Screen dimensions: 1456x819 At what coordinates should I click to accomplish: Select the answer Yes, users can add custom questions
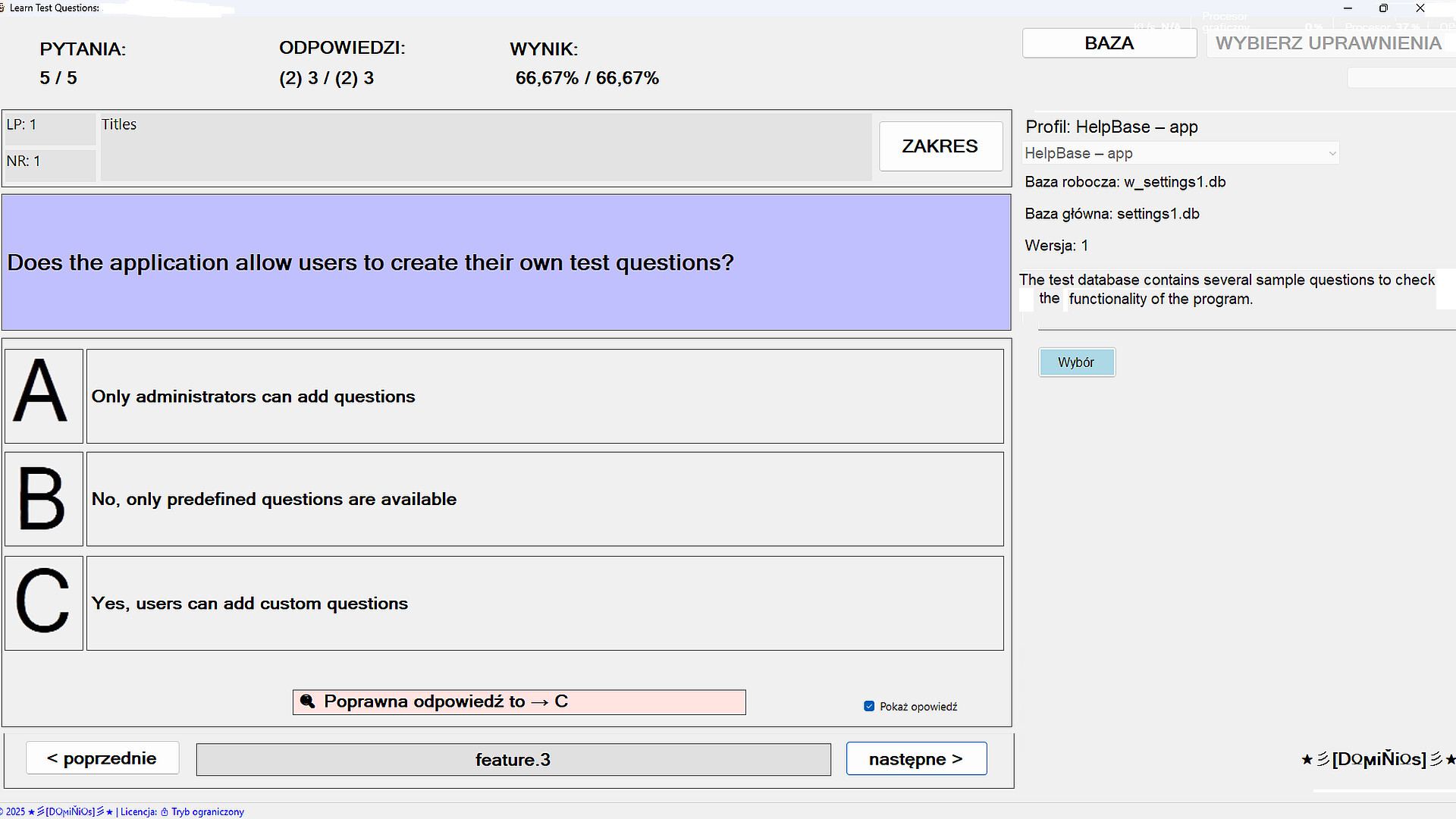coord(545,603)
